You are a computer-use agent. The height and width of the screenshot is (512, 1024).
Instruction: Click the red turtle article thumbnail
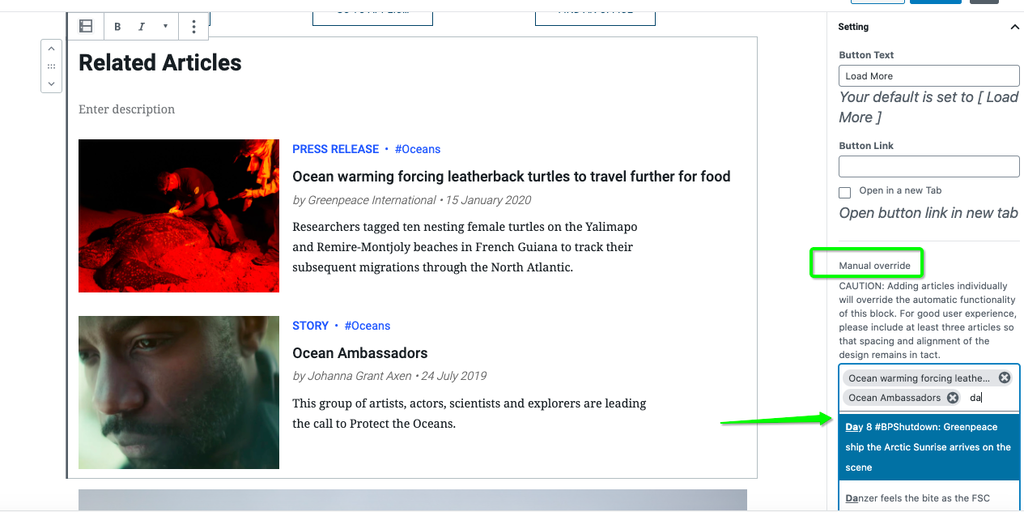pyautogui.click(x=179, y=216)
